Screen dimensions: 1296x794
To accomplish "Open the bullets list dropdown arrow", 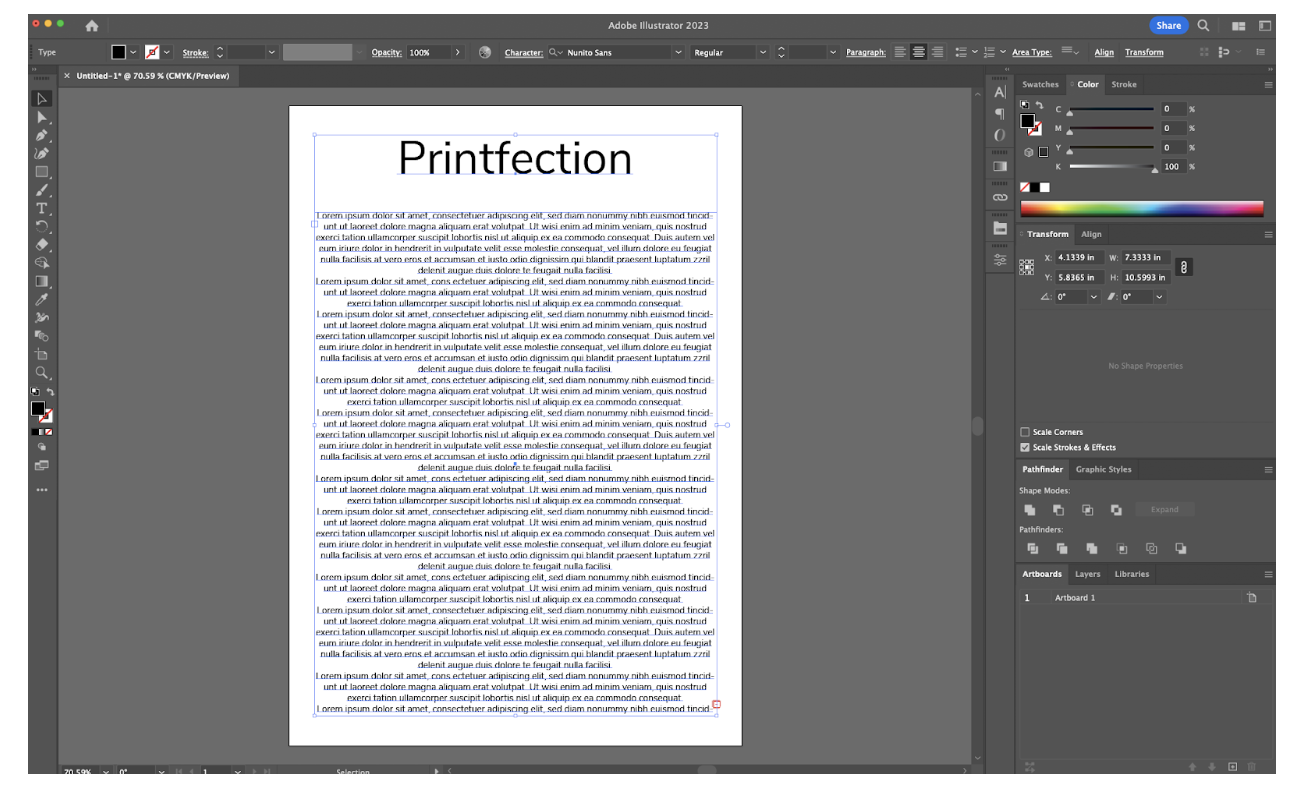I will tap(974, 52).
